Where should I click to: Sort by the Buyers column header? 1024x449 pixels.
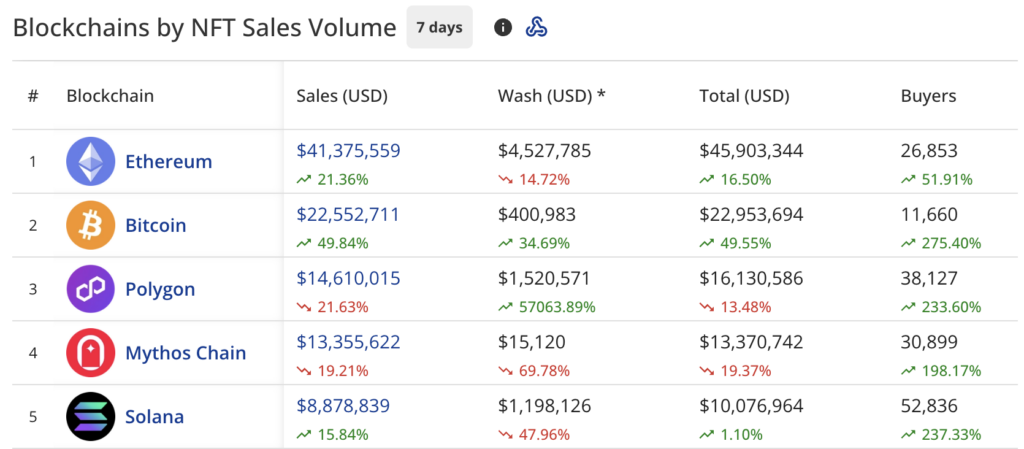[928, 96]
